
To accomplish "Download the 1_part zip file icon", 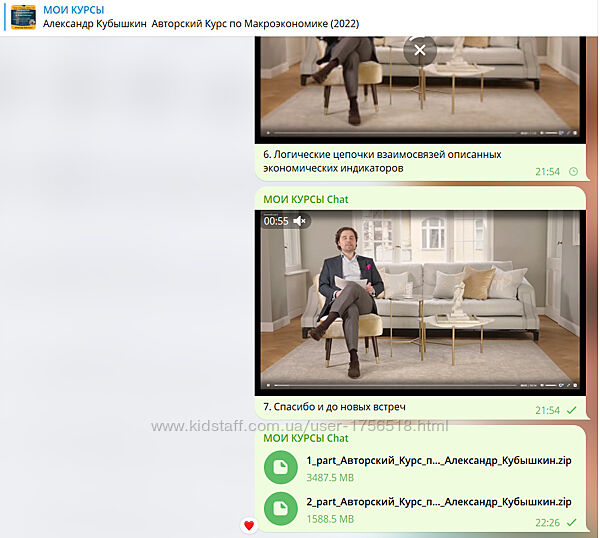I will 281,468.
